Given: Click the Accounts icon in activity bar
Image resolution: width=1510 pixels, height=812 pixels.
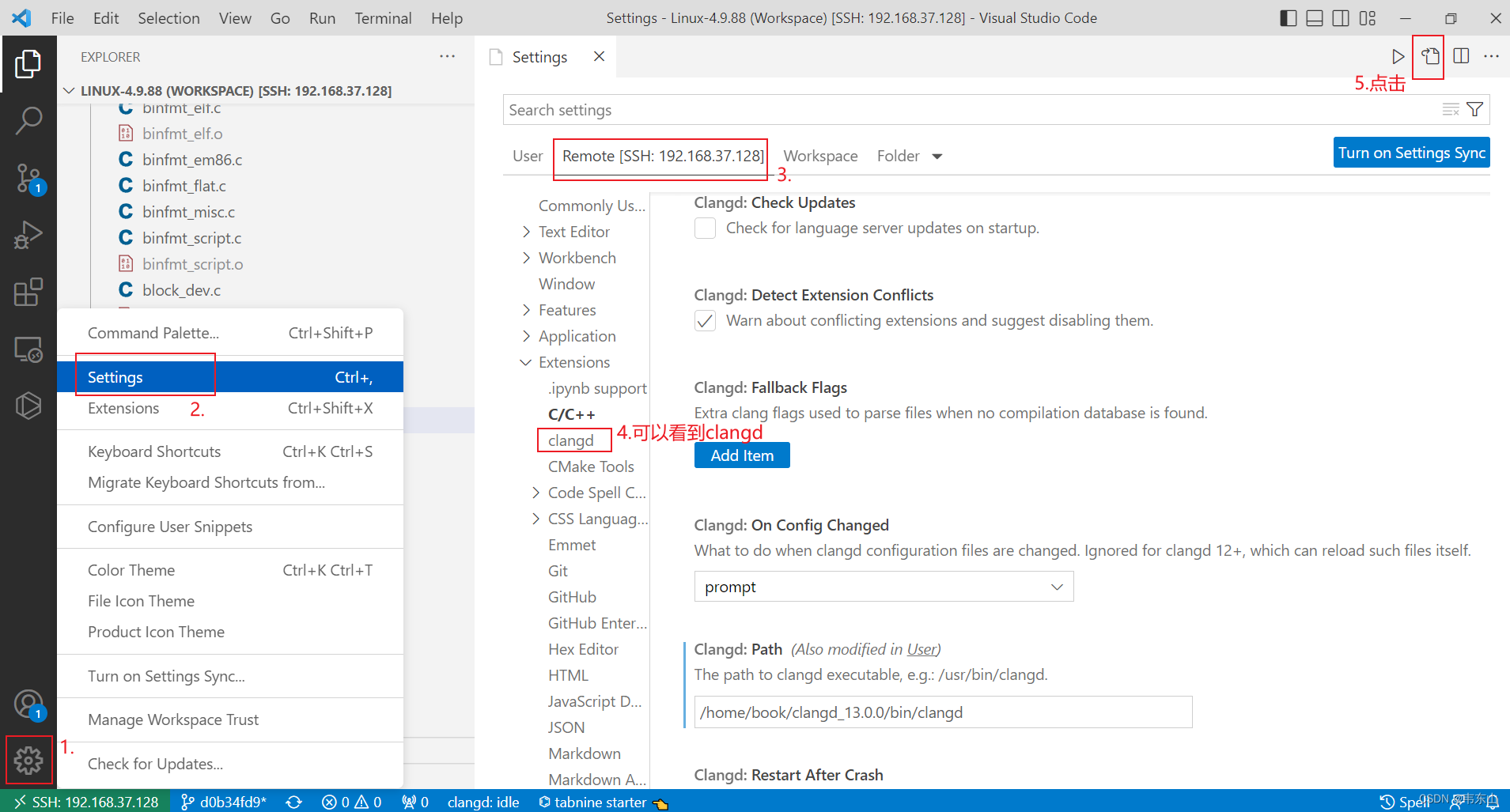Looking at the screenshot, I should 28,704.
